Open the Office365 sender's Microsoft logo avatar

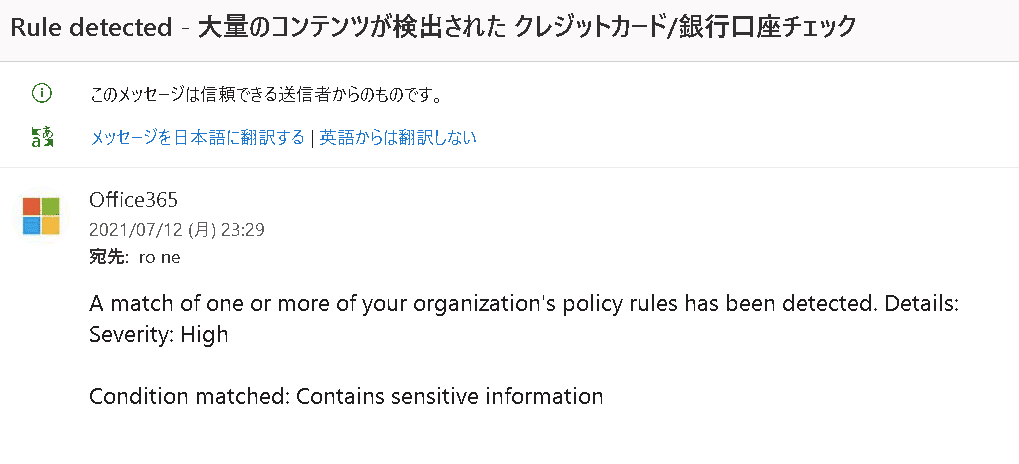click(x=42, y=216)
